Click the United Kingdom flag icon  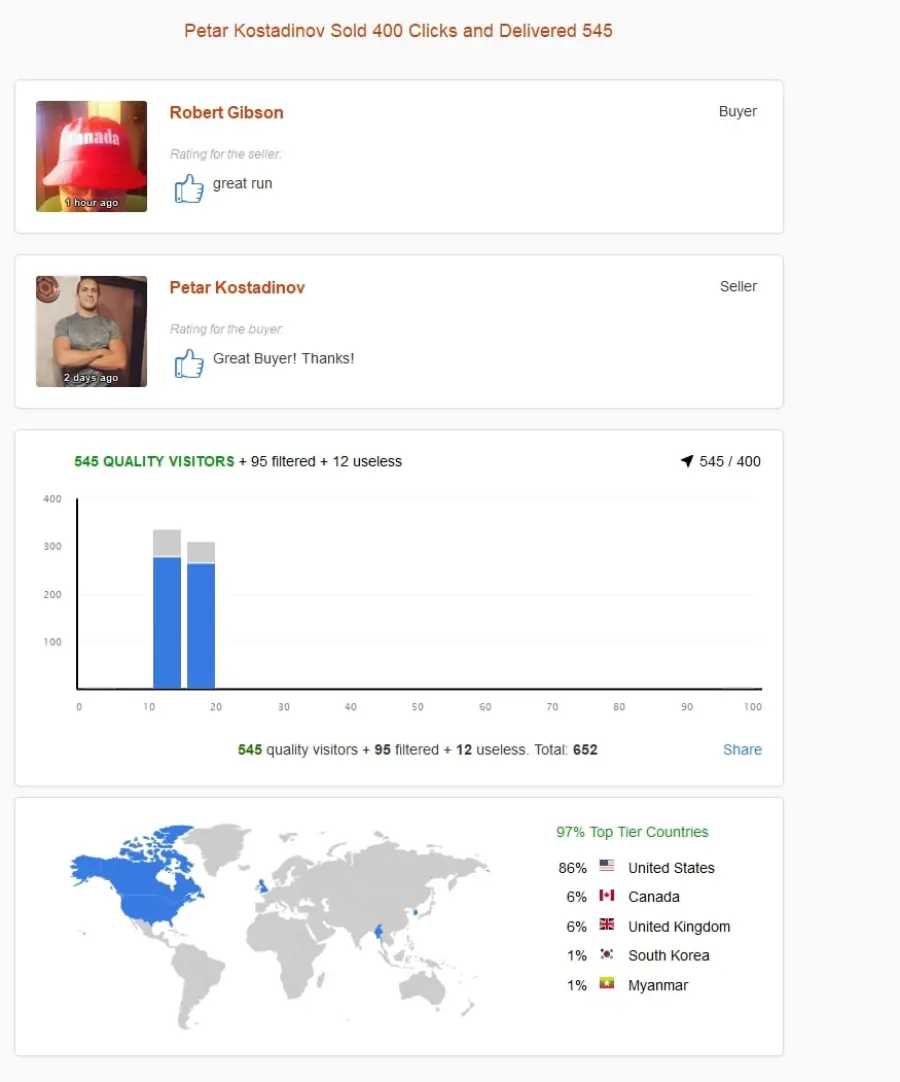[607, 924]
